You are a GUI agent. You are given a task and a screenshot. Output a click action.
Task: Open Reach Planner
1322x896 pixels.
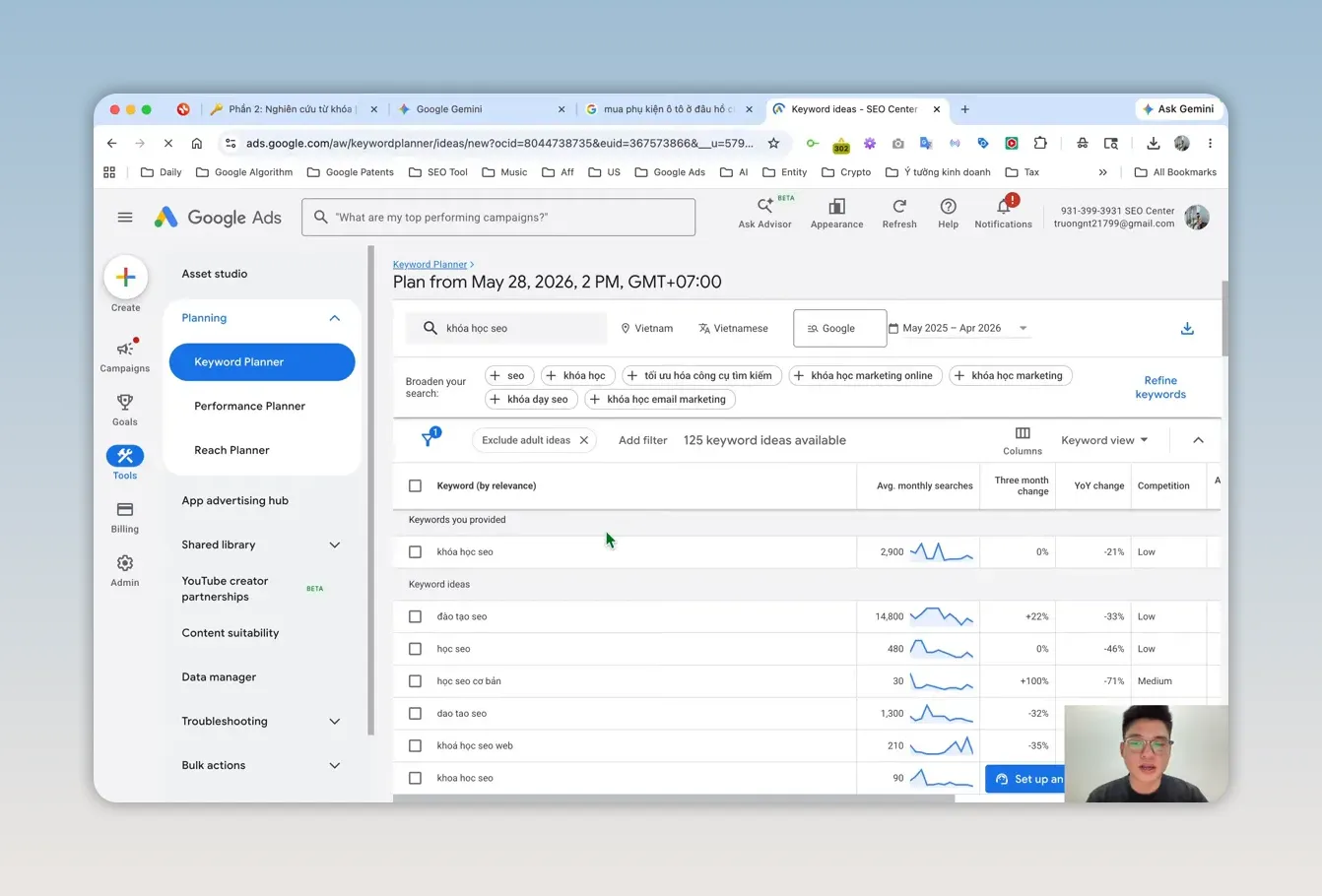pyautogui.click(x=231, y=450)
